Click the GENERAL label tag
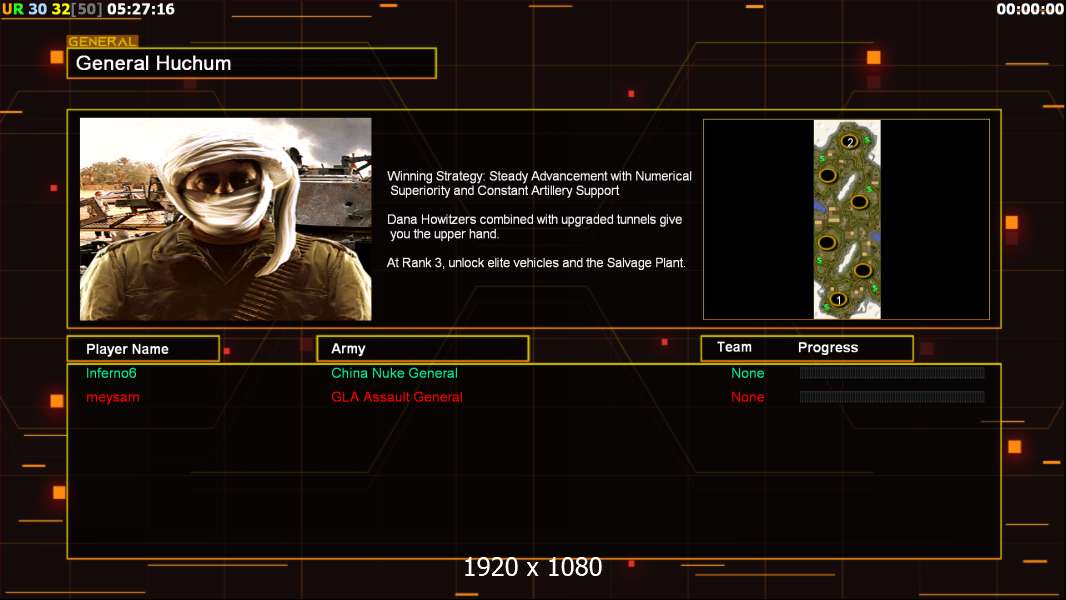The width and height of the screenshot is (1066, 600). [x=103, y=41]
